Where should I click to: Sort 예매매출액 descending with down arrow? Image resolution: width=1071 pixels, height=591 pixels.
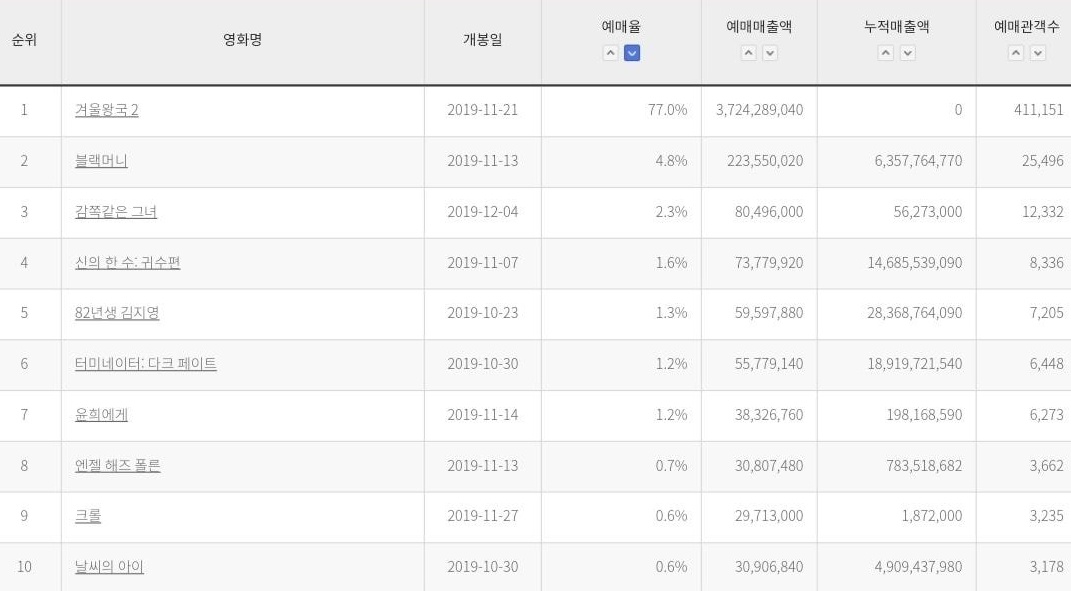pyautogui.click(x=770, y=53)
